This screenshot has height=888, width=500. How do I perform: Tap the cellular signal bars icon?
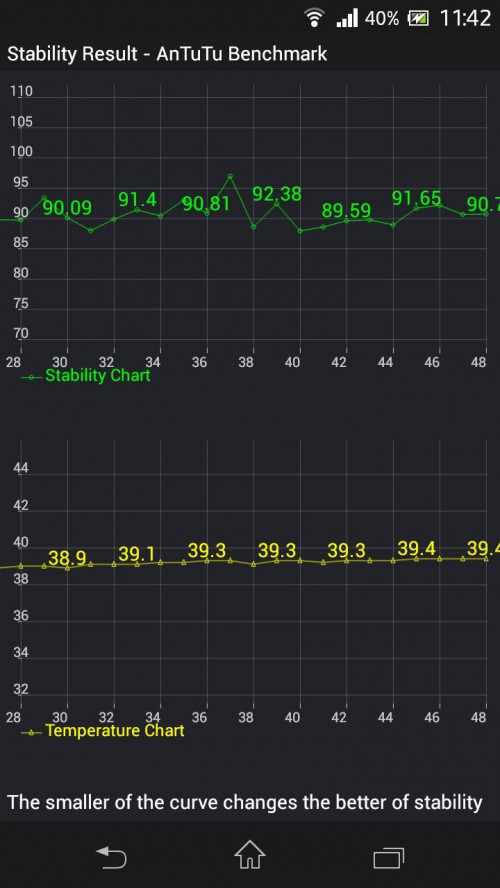pyautogui.click(x=347, y=19)
